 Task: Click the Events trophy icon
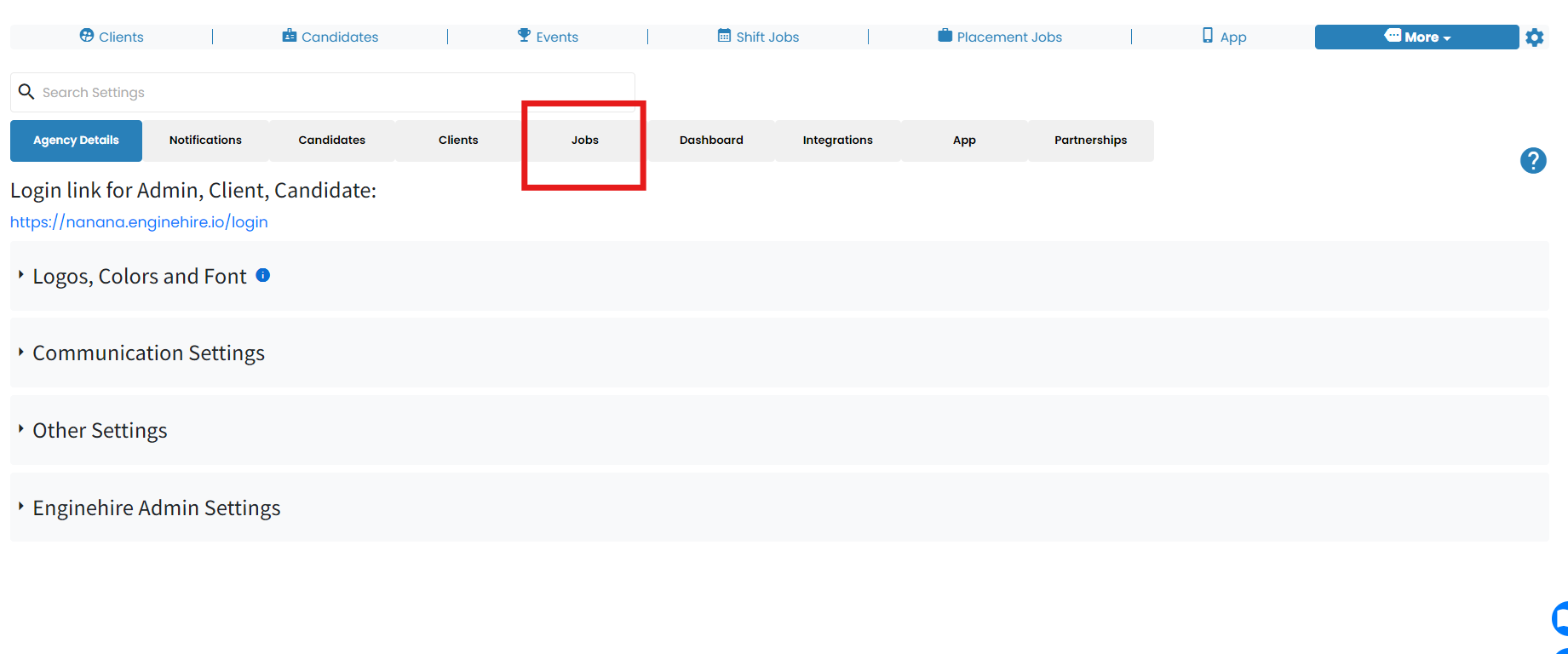[x=524, y=36]
